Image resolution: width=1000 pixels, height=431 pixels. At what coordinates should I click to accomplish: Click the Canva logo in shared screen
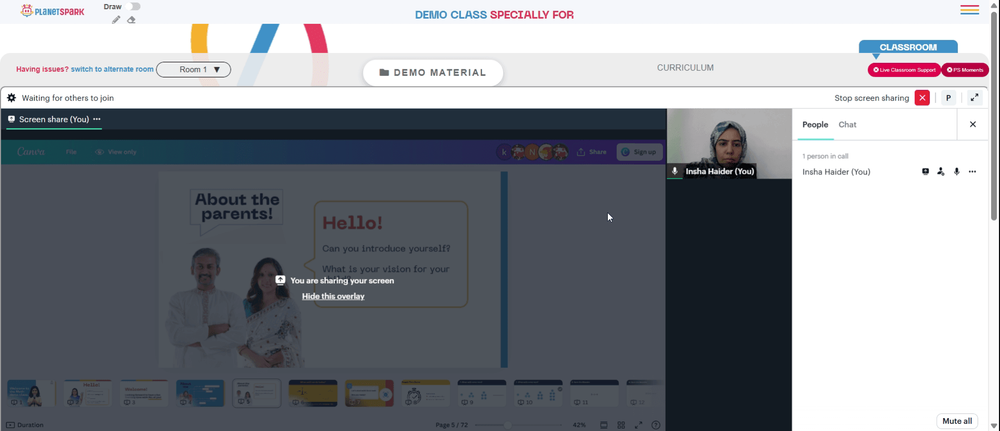point(31,152)
